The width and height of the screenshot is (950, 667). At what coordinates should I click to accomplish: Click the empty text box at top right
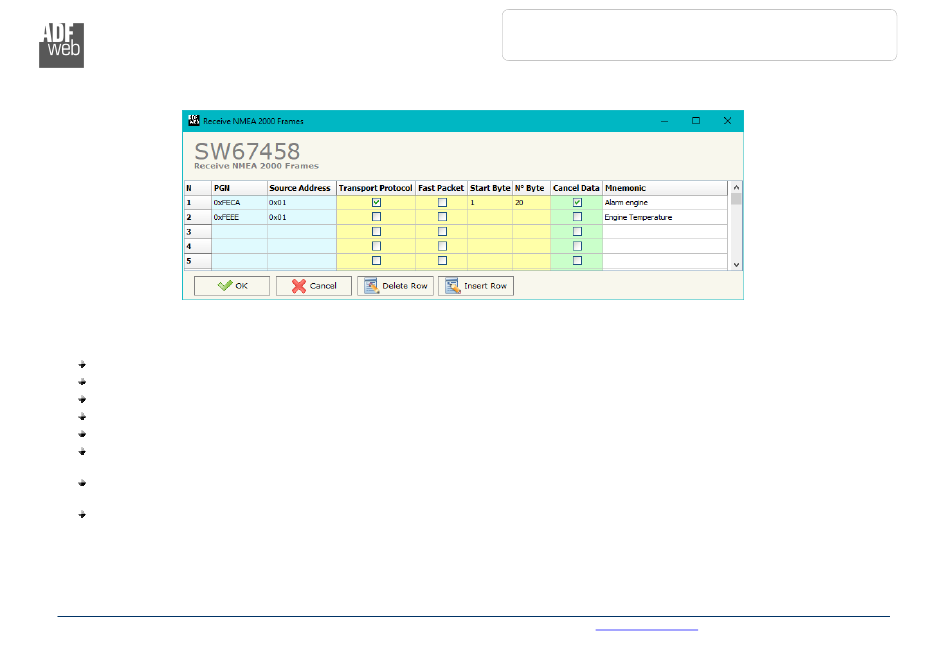pos(699,35)
